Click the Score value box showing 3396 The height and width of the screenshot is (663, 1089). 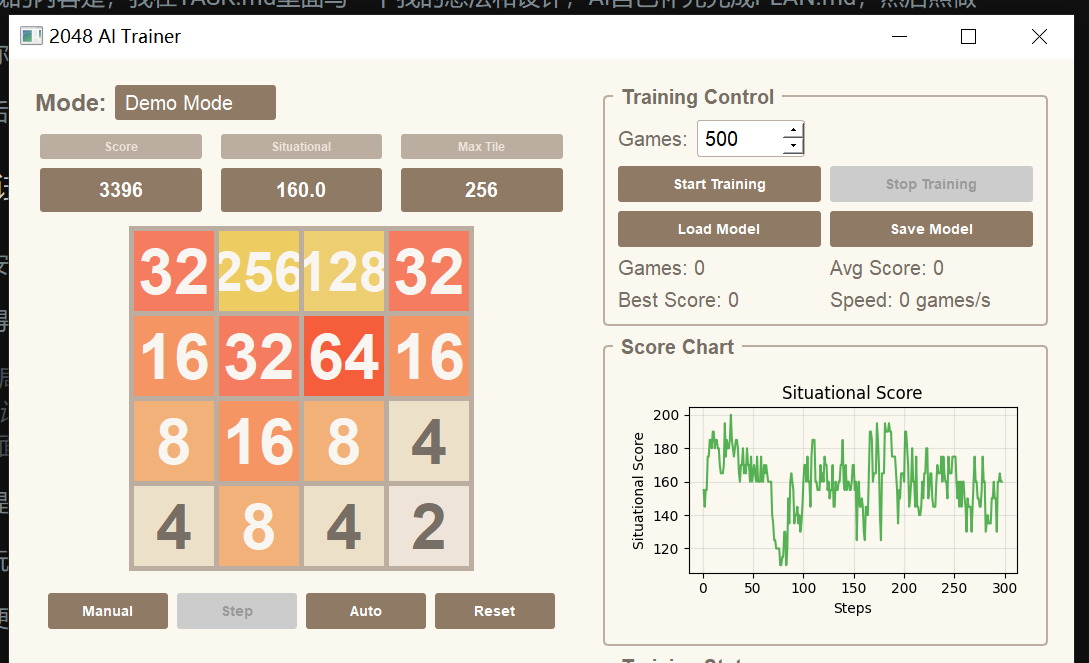121,190
